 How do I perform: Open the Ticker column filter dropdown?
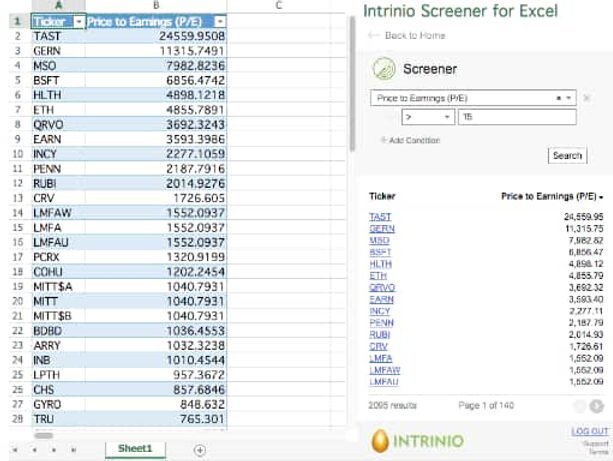tap(76, 21)
